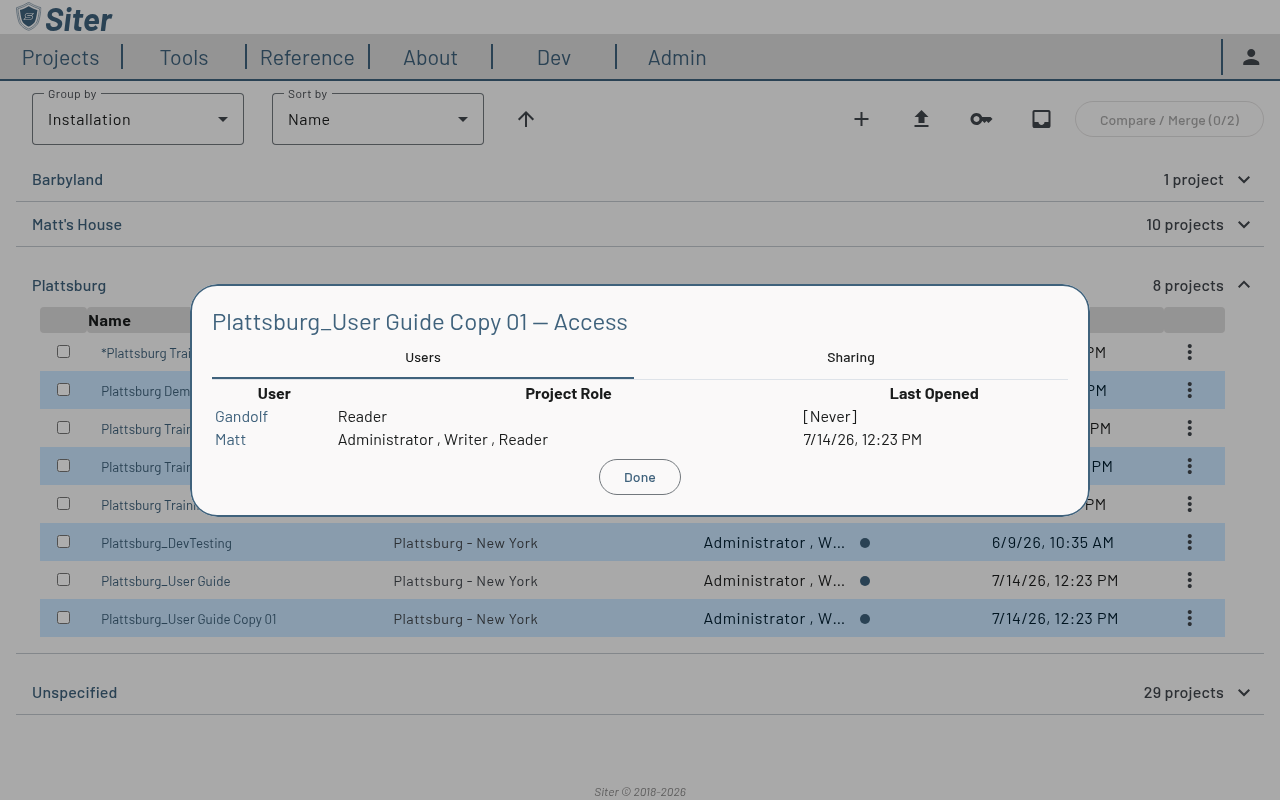Viewport: 1280px width, 800px height.
Task: Click Gandolf's 'Reader' role text
Action: pos(362,416)
